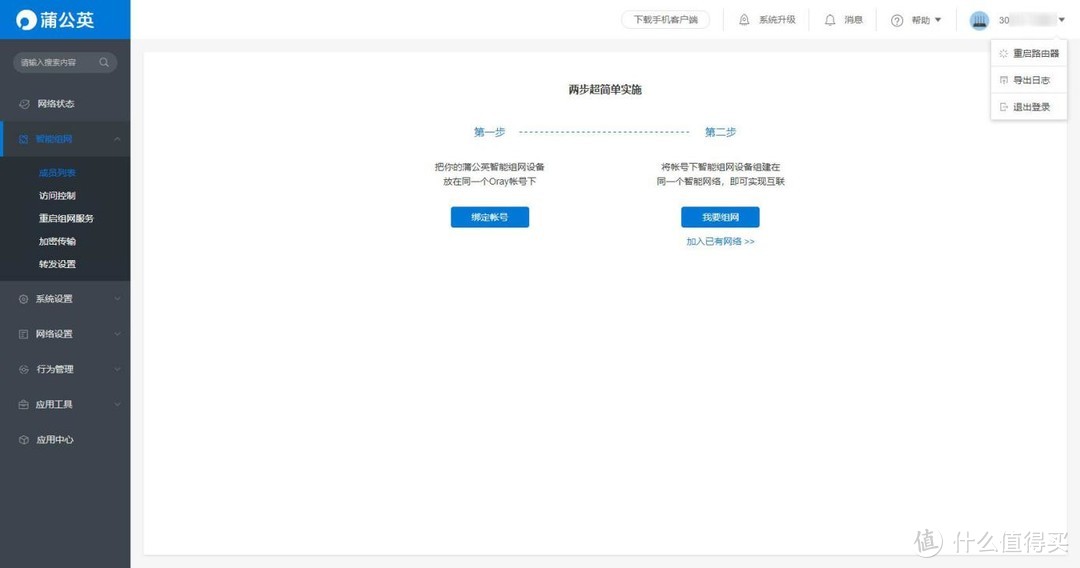Open 访问控制 submenu item
Image resolution: width=1080 pixels, height=568 pixels.
[57, 196]
